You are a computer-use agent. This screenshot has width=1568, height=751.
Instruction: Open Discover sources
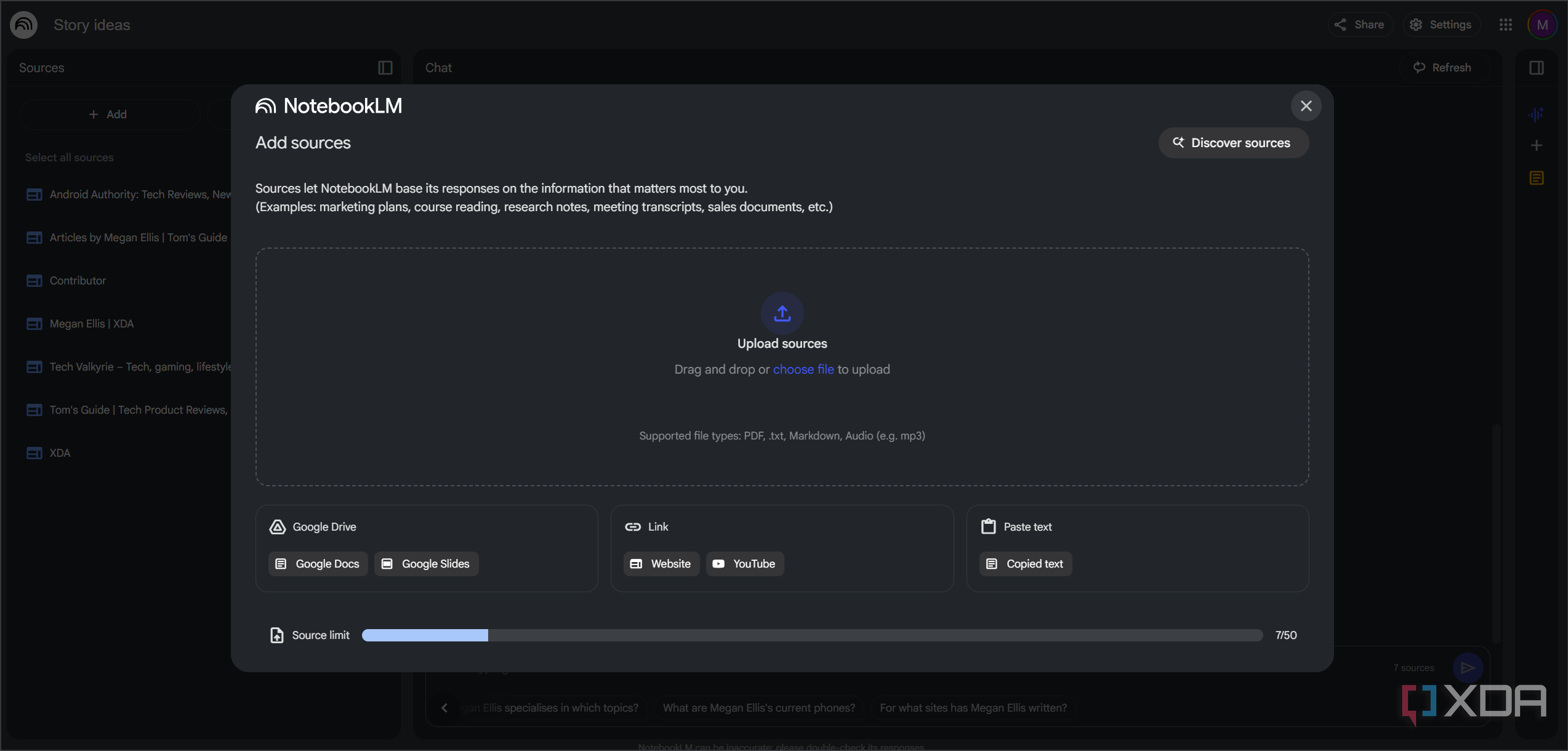point(1233,143)
